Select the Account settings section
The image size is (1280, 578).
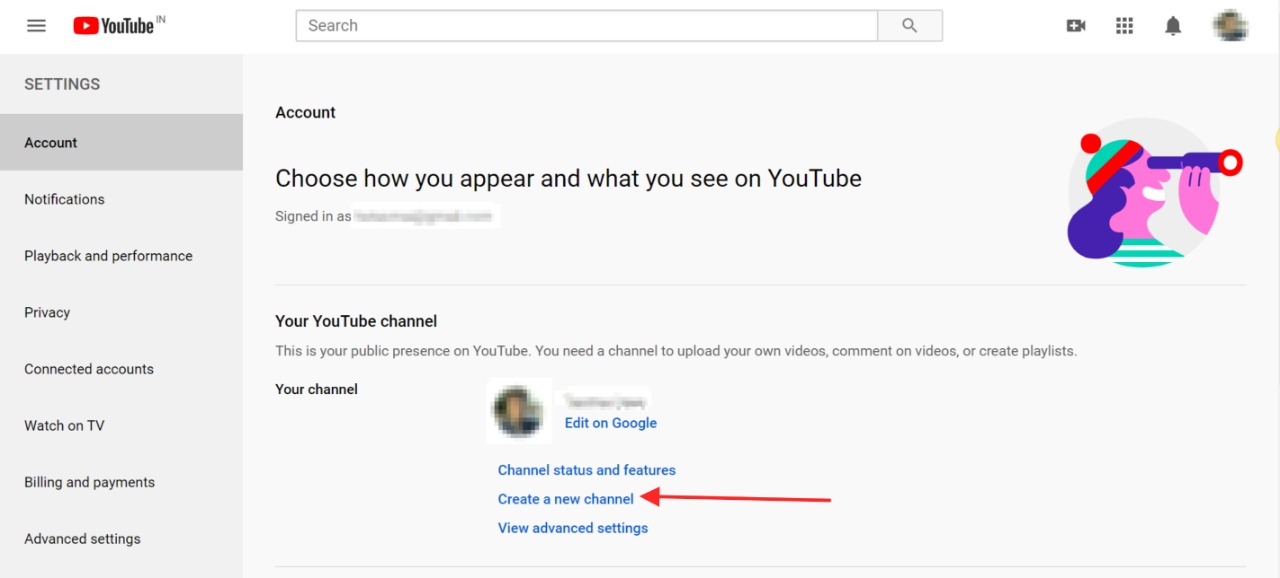click(50, 142)
